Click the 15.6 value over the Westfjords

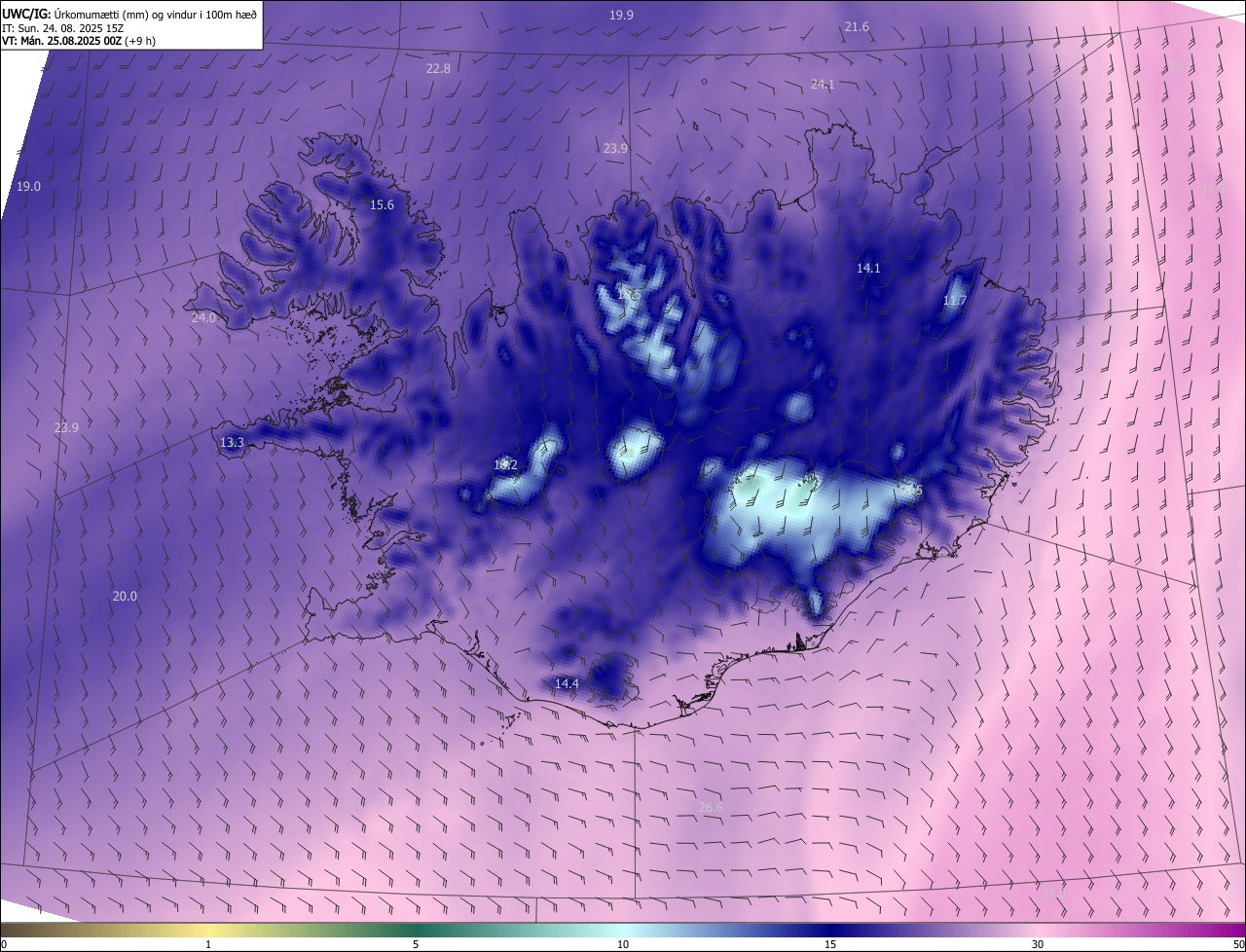click(x=382, y=204)
